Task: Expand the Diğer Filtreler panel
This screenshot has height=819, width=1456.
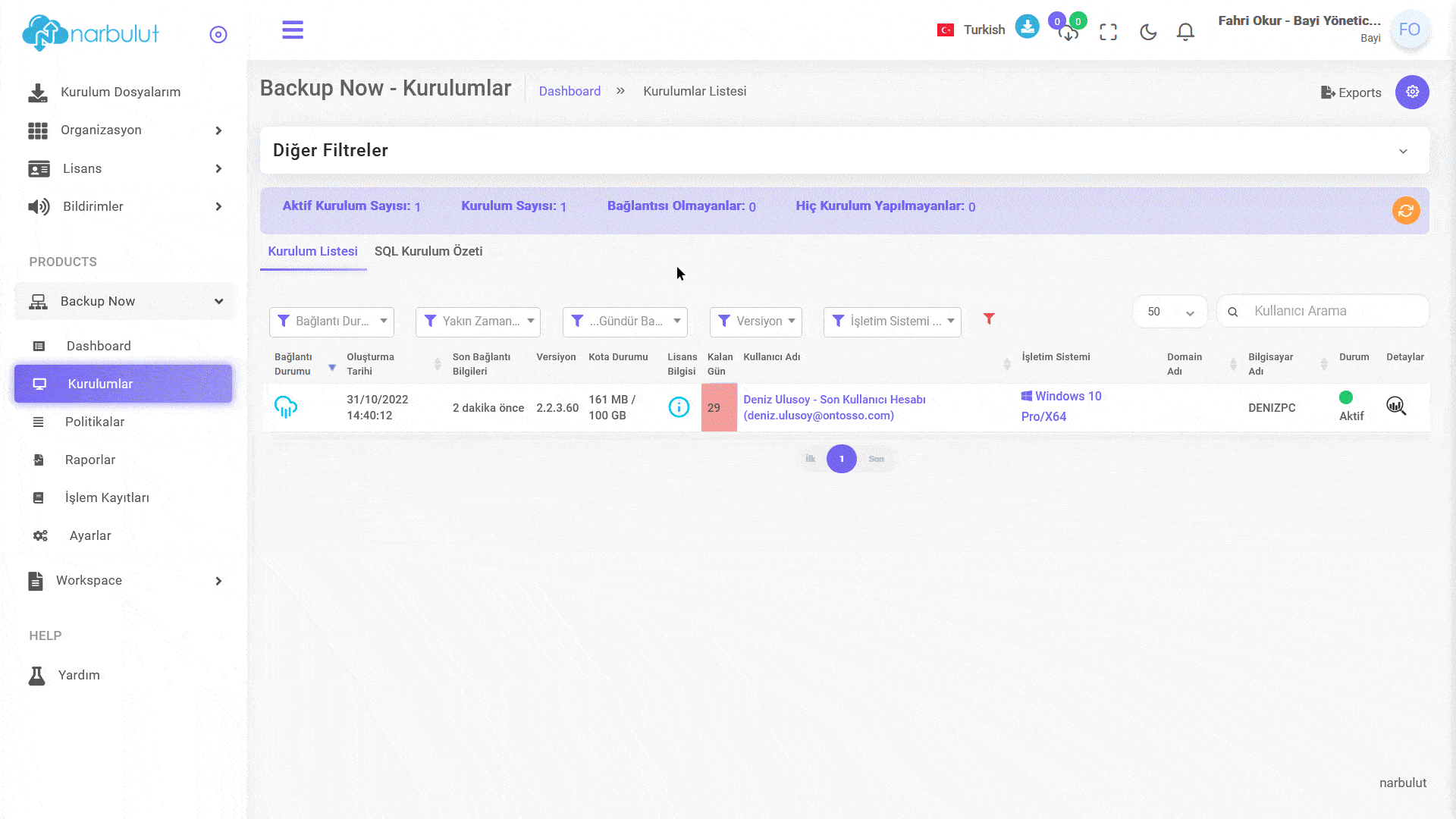Action: point(845,150)
